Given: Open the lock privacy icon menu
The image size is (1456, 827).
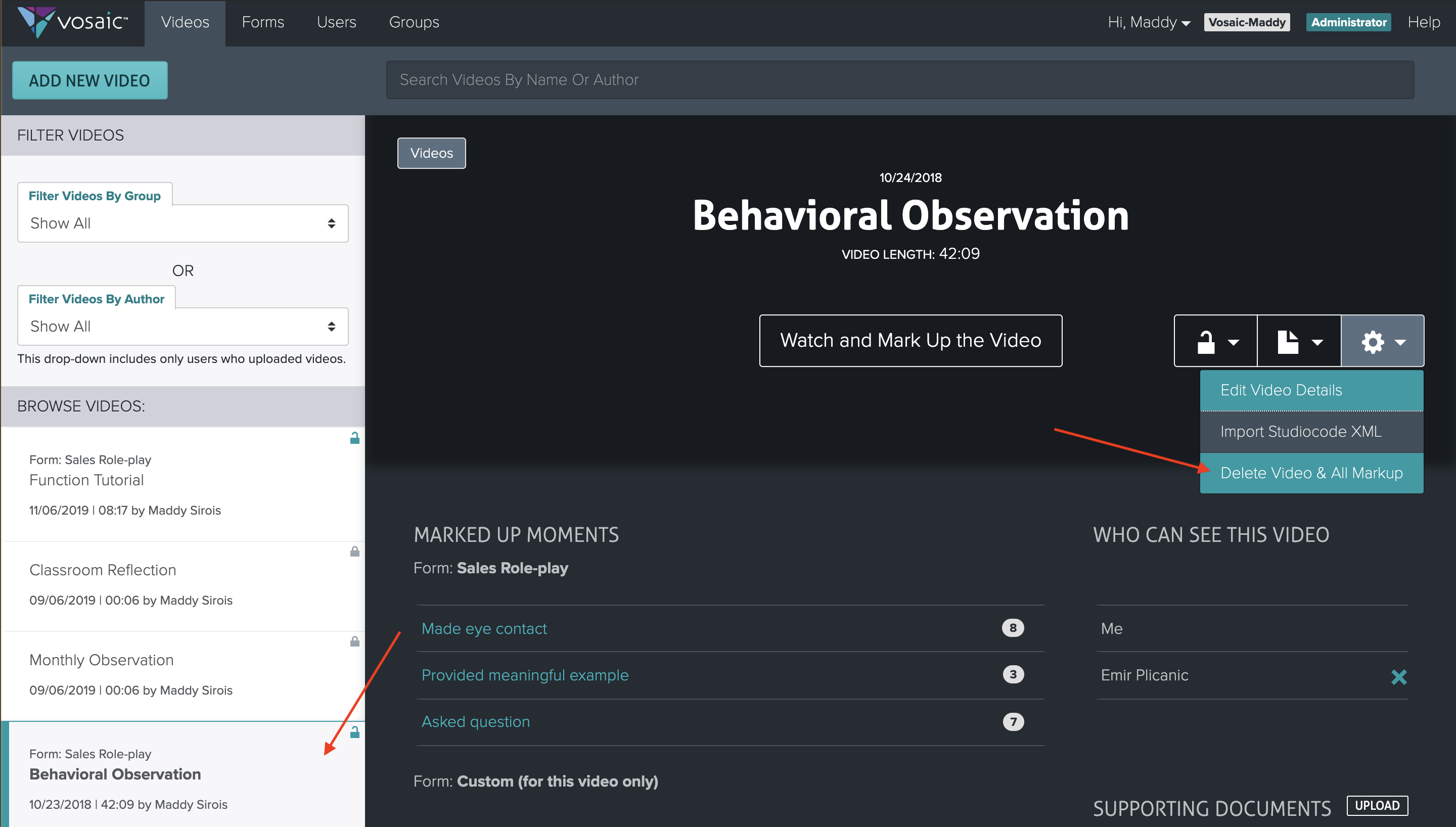Looking at the screenshot, I should pyautogui.click(x=1216, y=341).
